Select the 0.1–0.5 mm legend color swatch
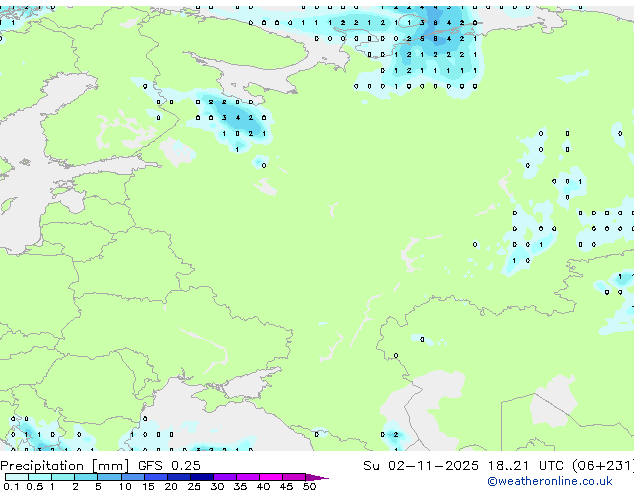 coord(17,477)
